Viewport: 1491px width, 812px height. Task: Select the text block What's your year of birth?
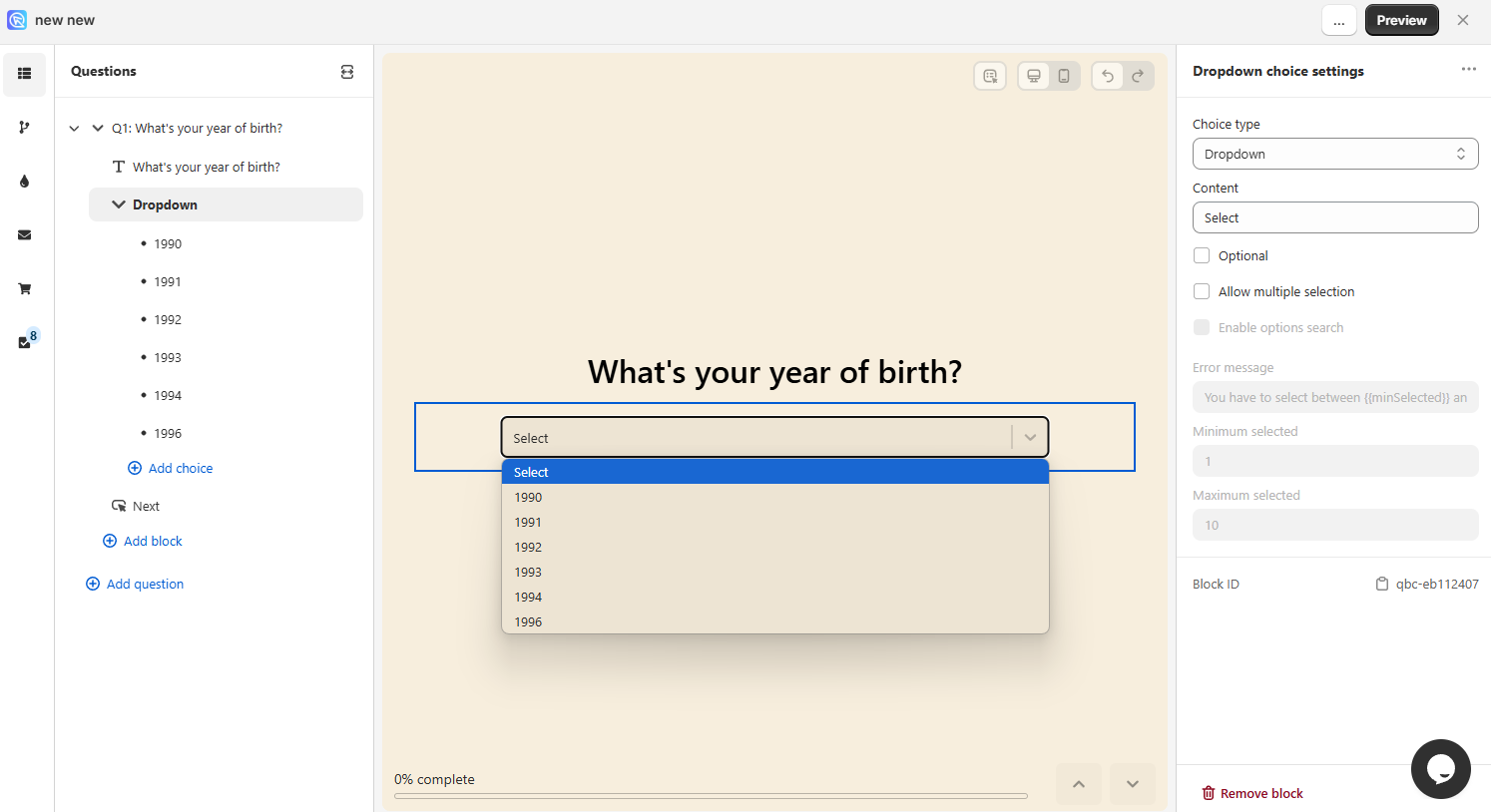tap(206, 167)
